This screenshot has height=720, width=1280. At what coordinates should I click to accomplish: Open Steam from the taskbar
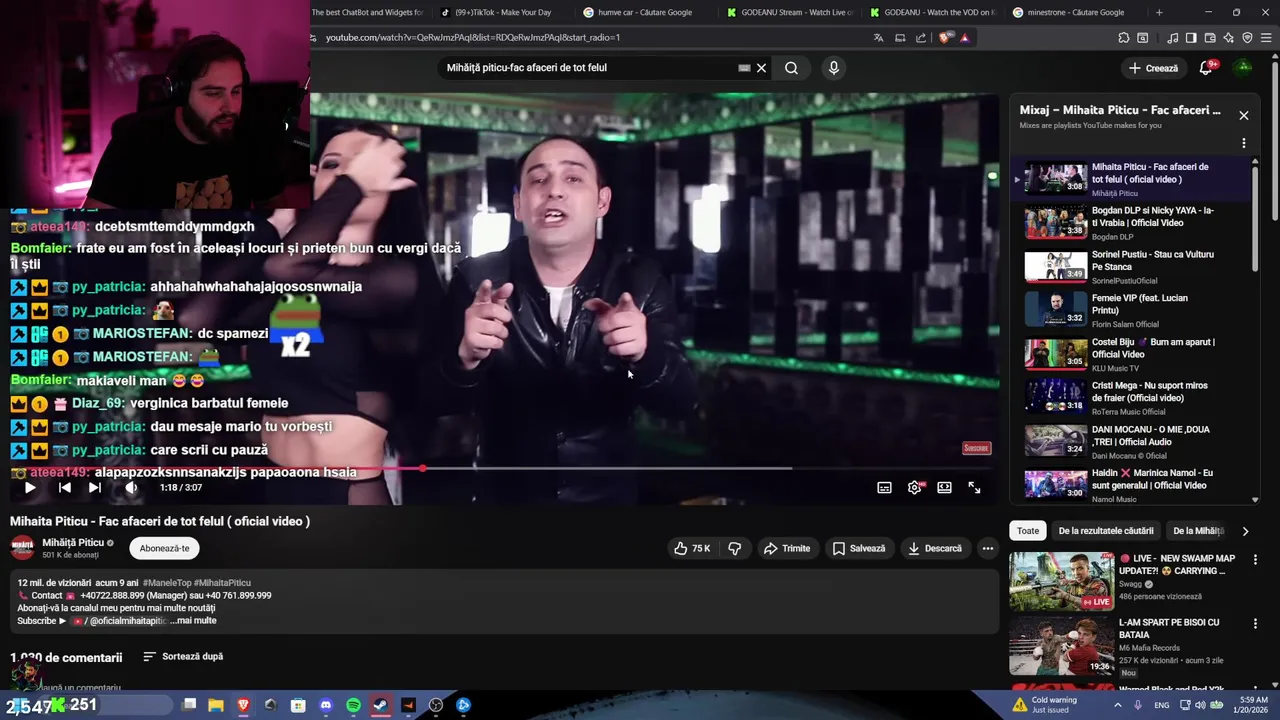381,705
